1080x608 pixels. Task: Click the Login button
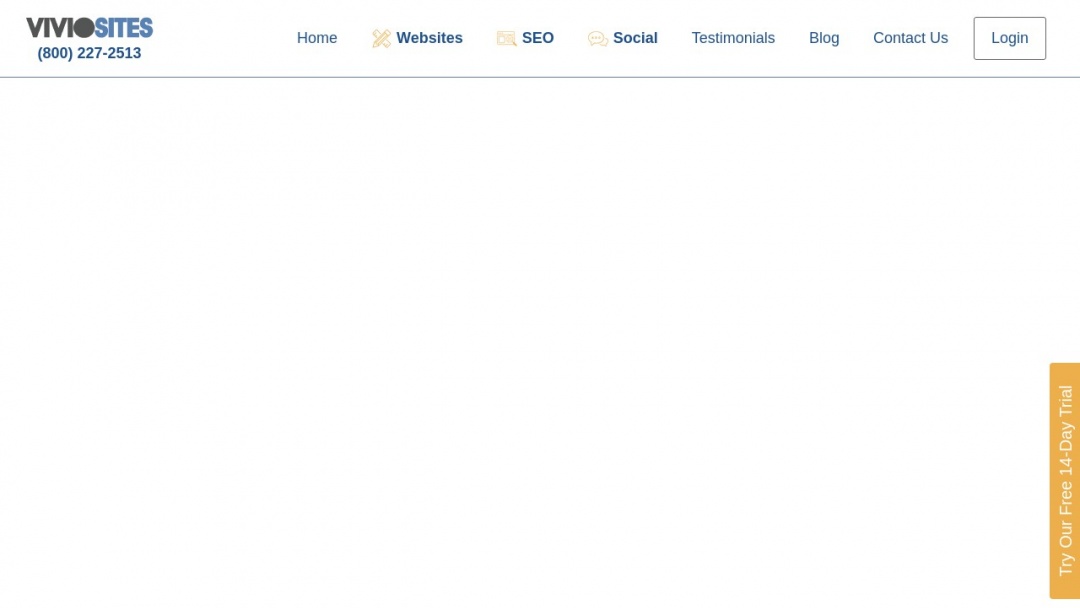click(x=1009, y=38)
